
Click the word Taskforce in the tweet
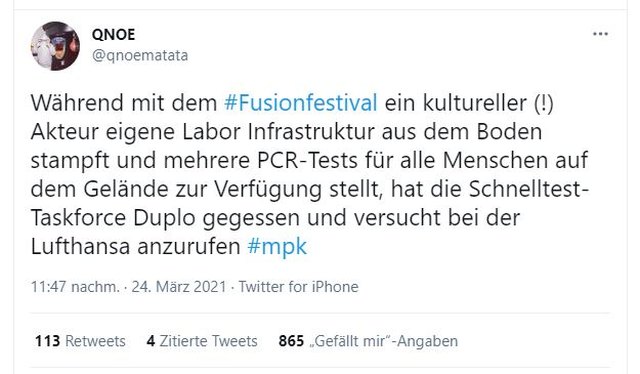[x=78, y=218]
